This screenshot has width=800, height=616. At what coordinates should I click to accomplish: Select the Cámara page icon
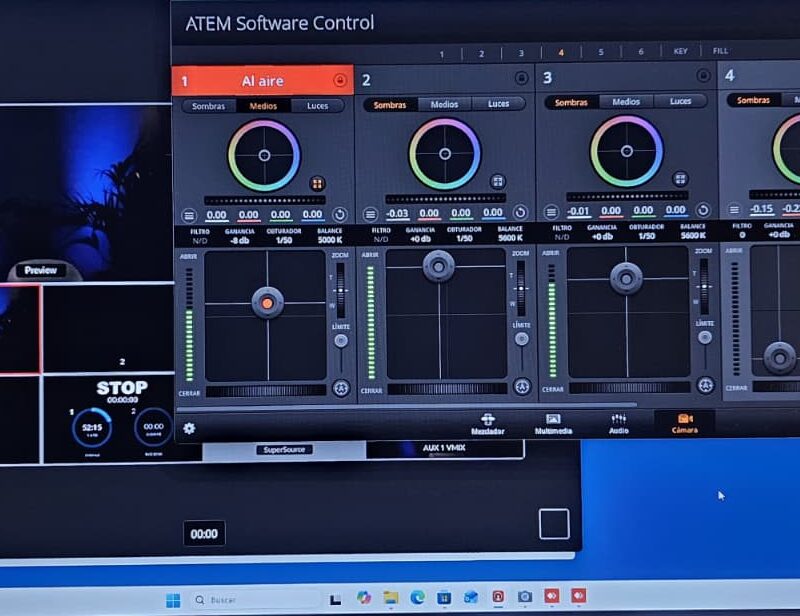point(685,424)
